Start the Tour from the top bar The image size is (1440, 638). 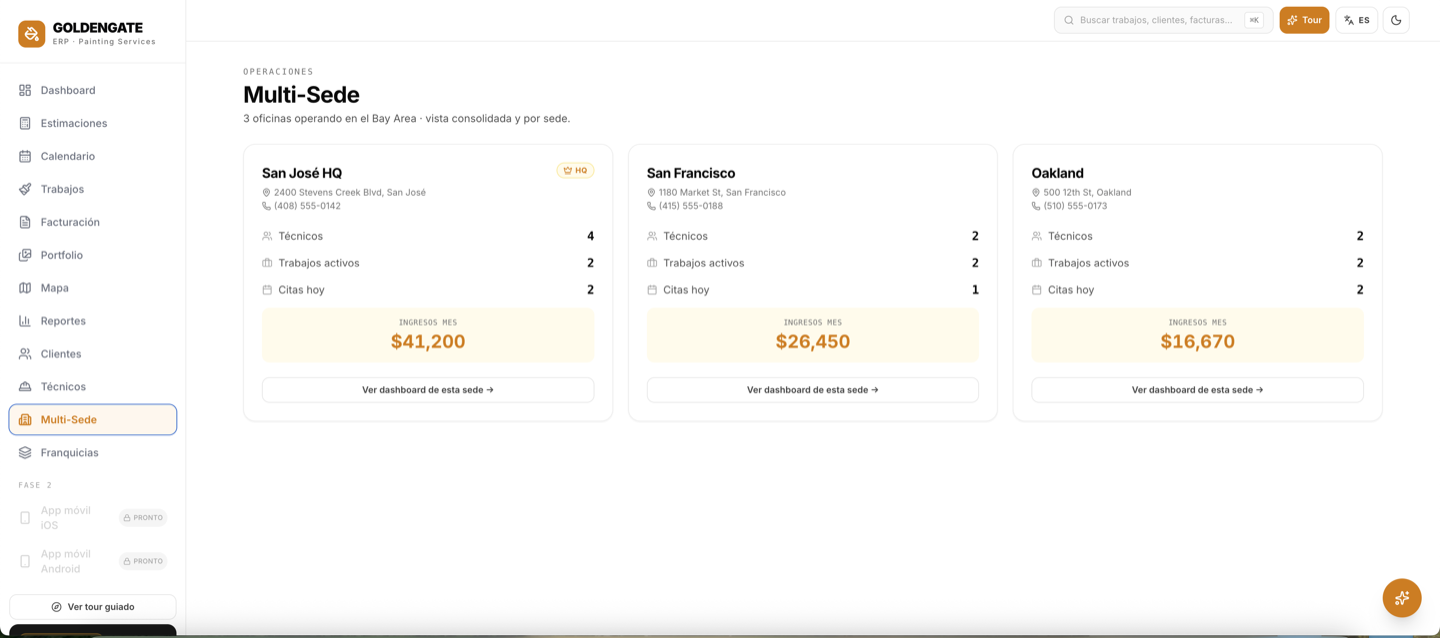pos(1304,20)
